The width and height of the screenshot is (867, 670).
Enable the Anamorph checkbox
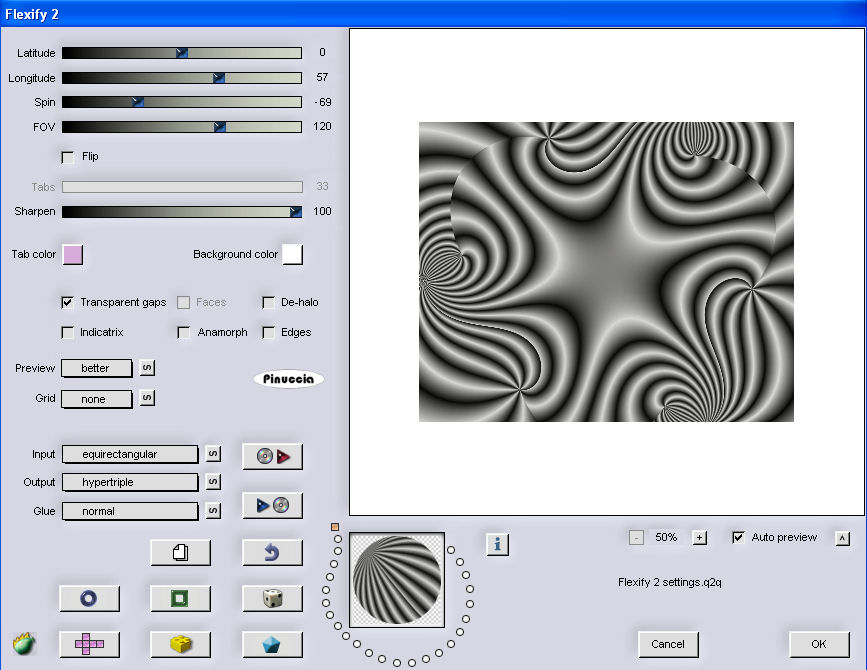click(184, 332)
